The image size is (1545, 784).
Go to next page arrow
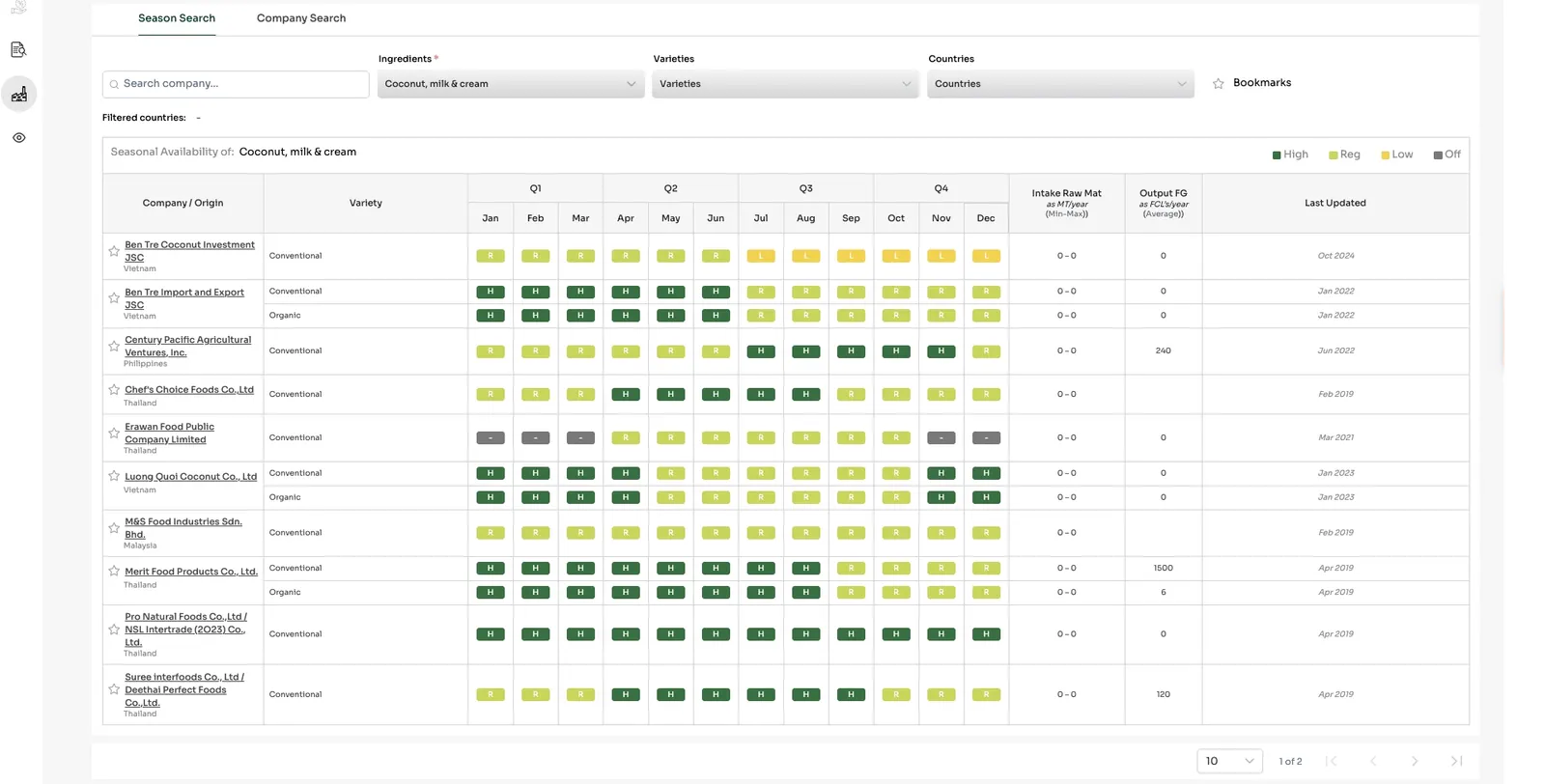point(1415,761)
